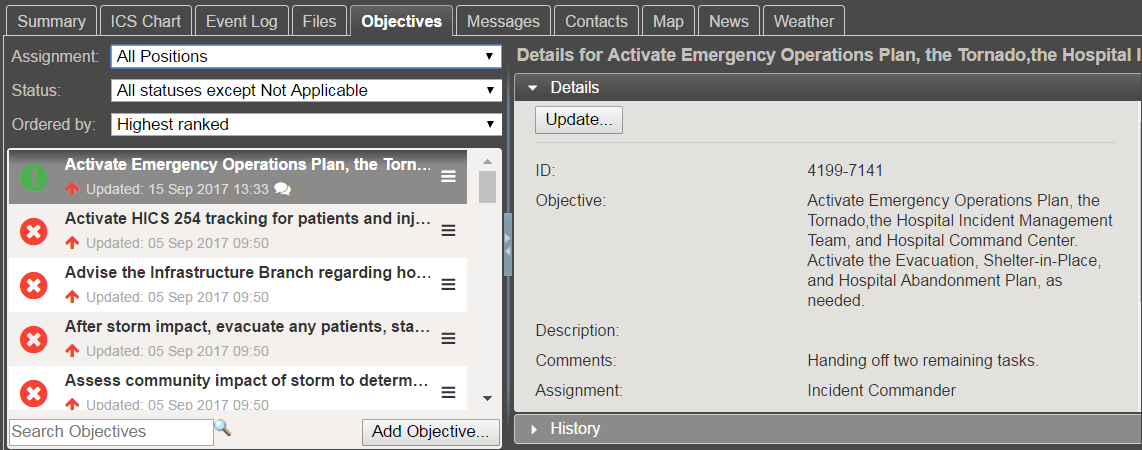The width and height of the screenshot is (1142, 450).
Task: Click in the Search Objectives field
Action: [111, 432]
